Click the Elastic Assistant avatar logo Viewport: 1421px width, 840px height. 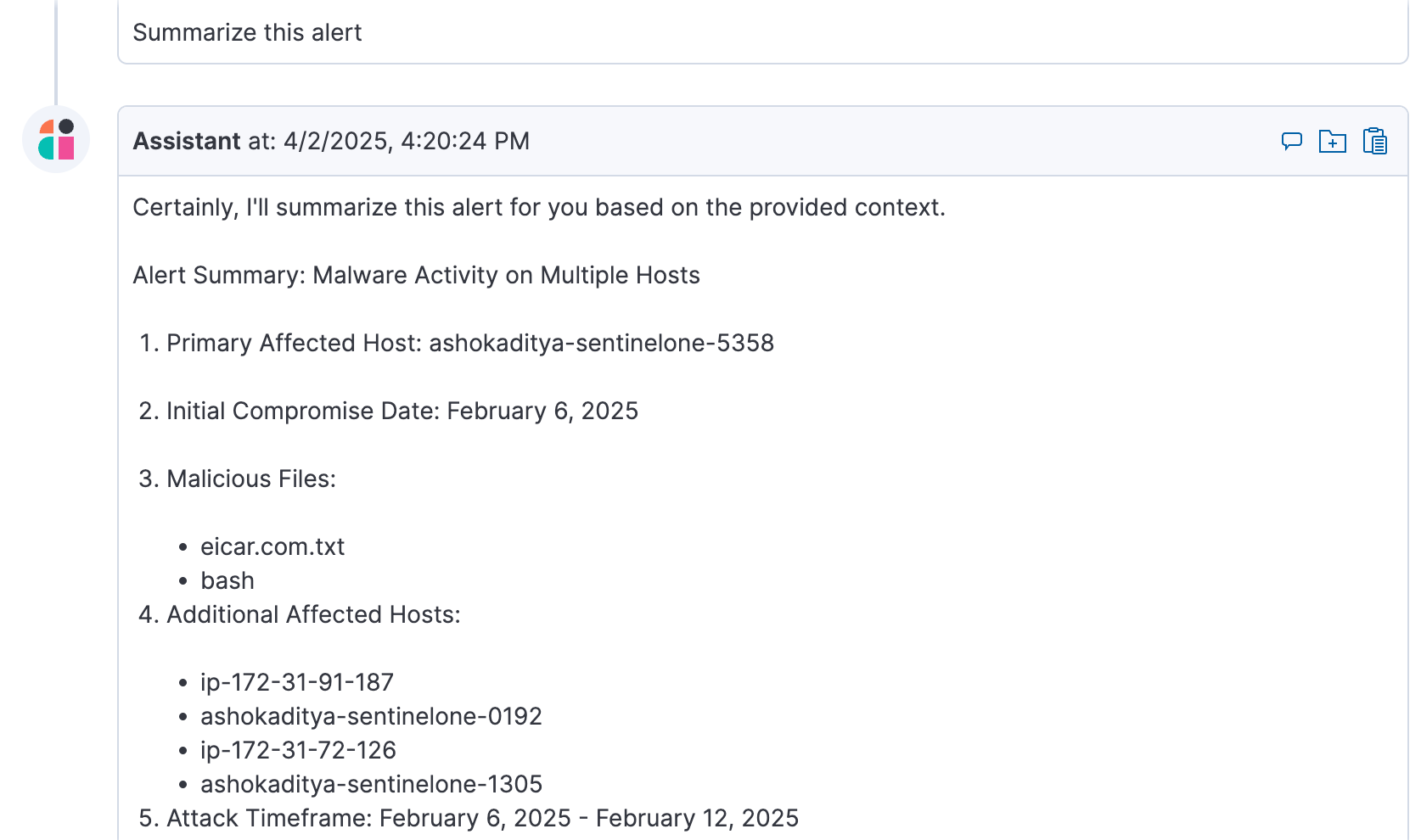(x=56, y=140)
